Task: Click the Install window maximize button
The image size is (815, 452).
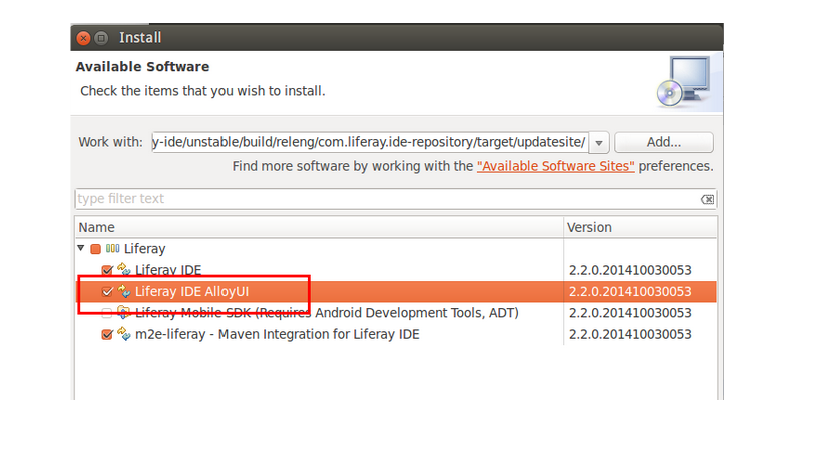Action: [101, 38]
